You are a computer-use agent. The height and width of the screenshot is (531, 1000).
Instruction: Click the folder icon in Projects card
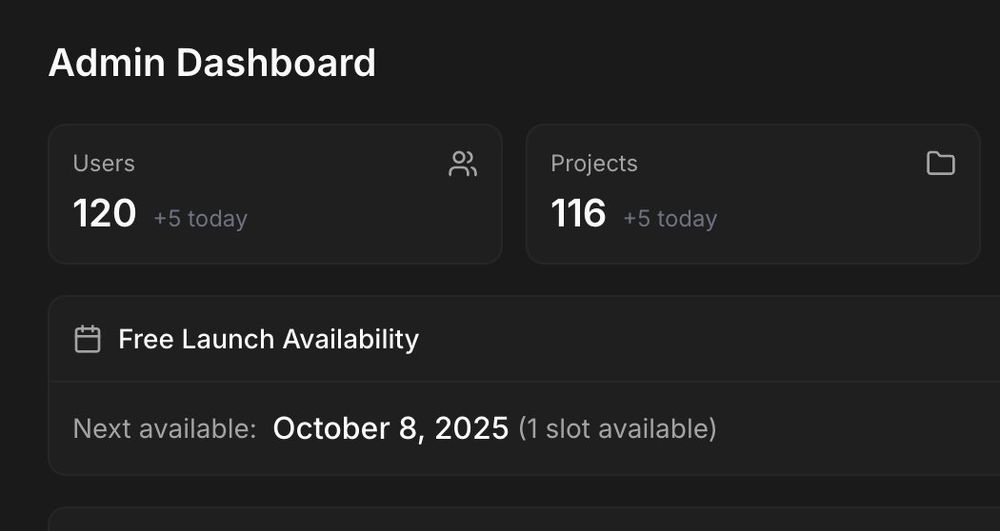point(940,163)
